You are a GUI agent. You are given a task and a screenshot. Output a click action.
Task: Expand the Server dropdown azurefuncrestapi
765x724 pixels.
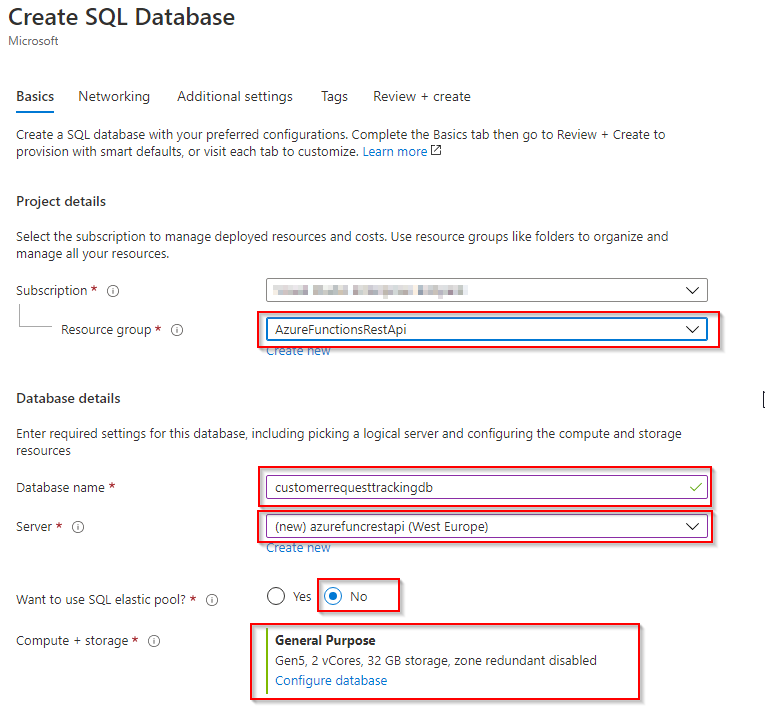pos(486,526)
